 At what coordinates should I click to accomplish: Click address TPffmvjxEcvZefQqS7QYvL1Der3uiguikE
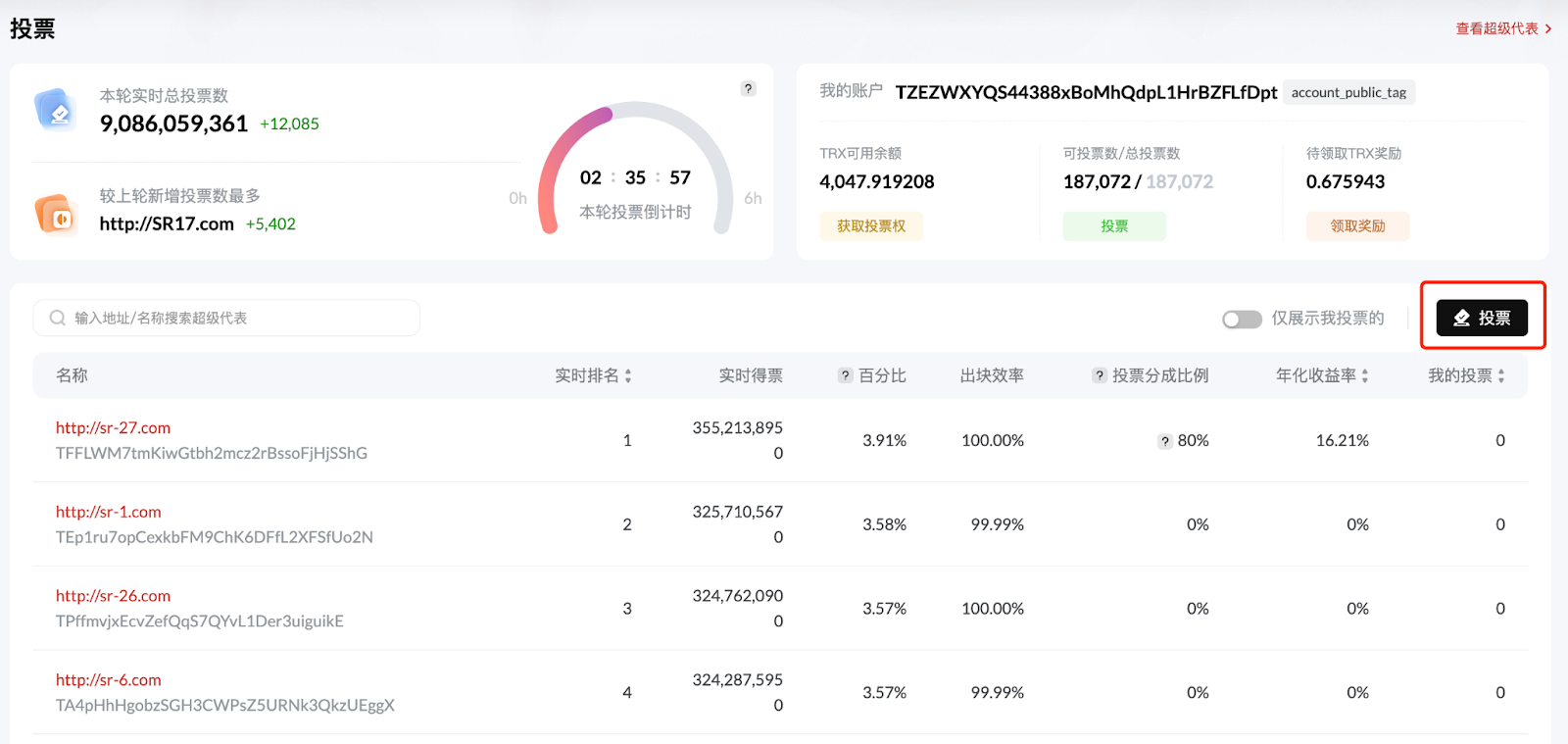coord(200,621)
